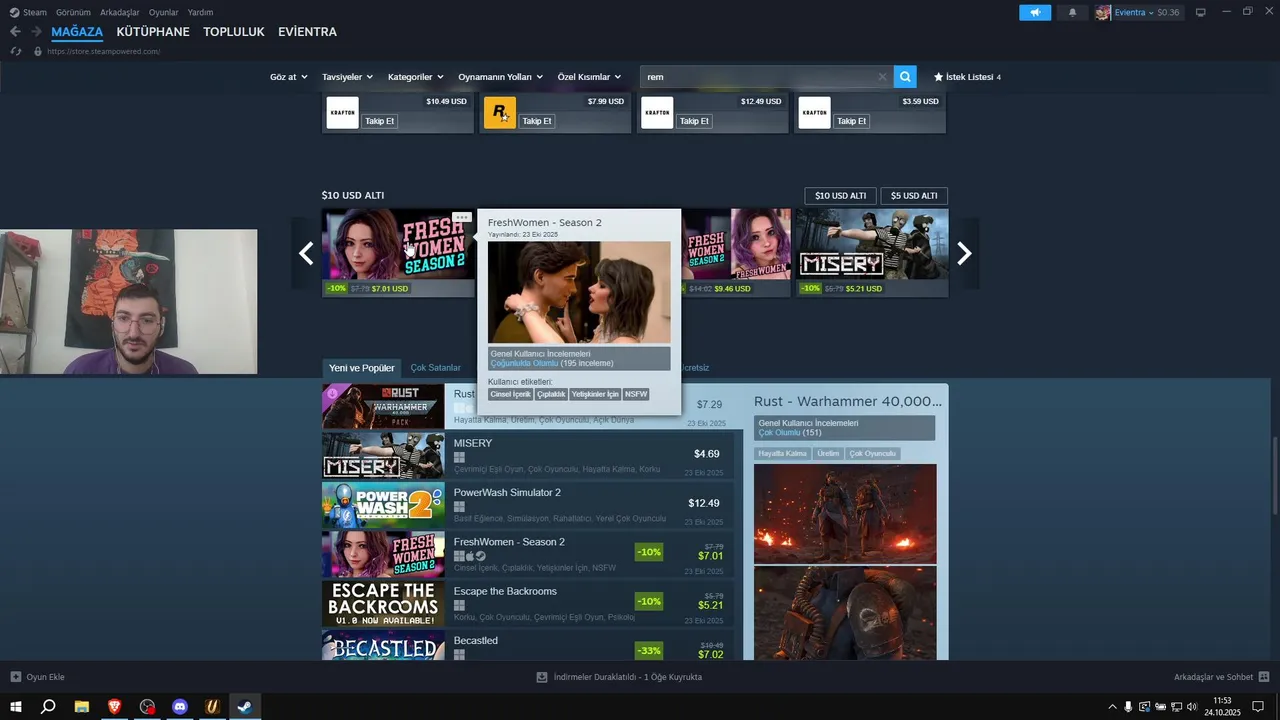
Task: Open options dots on FreshWomen capsule
Action: [x=461, y=217]
